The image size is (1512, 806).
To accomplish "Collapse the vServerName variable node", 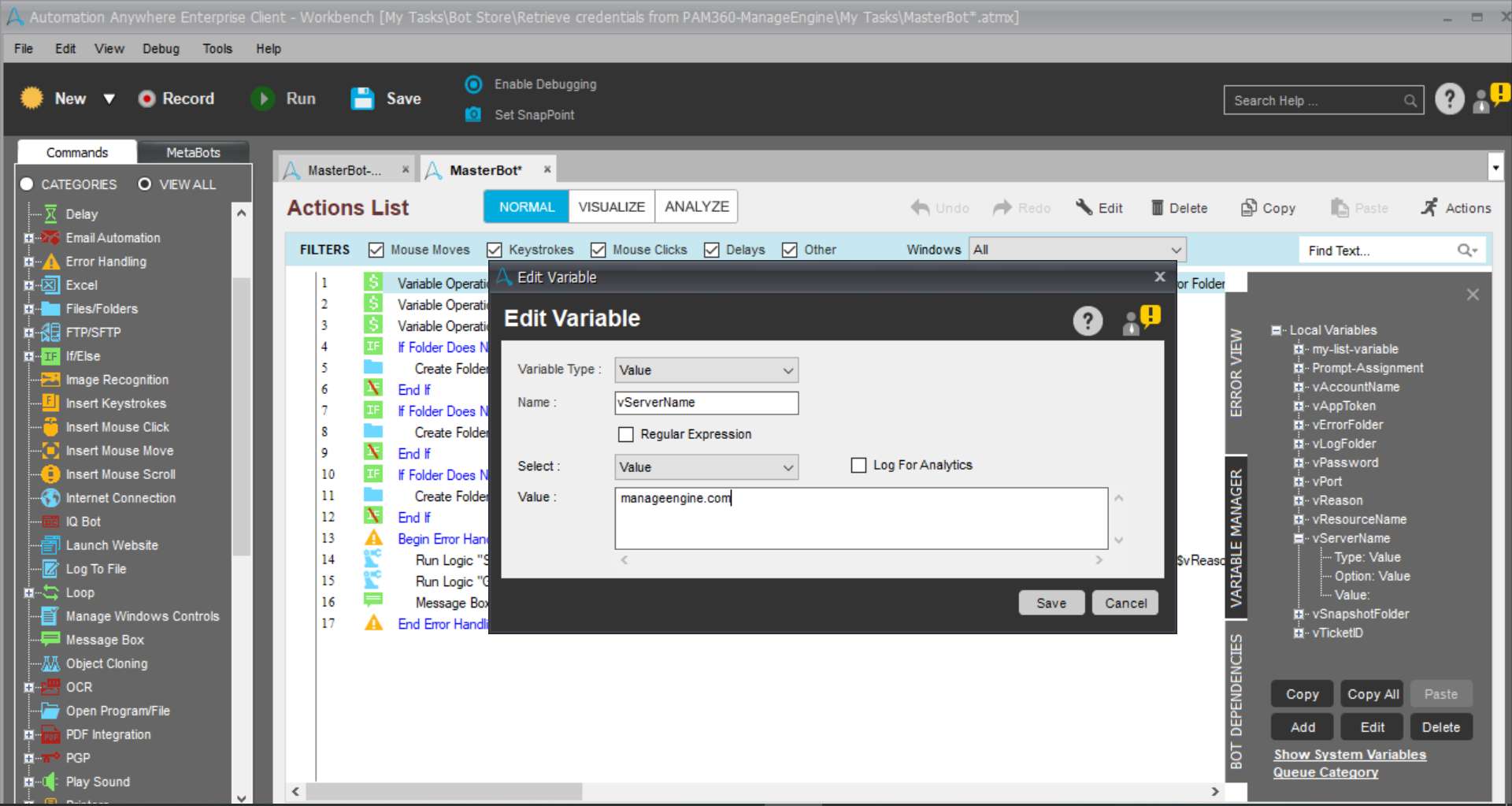I will click(1299, 538).
